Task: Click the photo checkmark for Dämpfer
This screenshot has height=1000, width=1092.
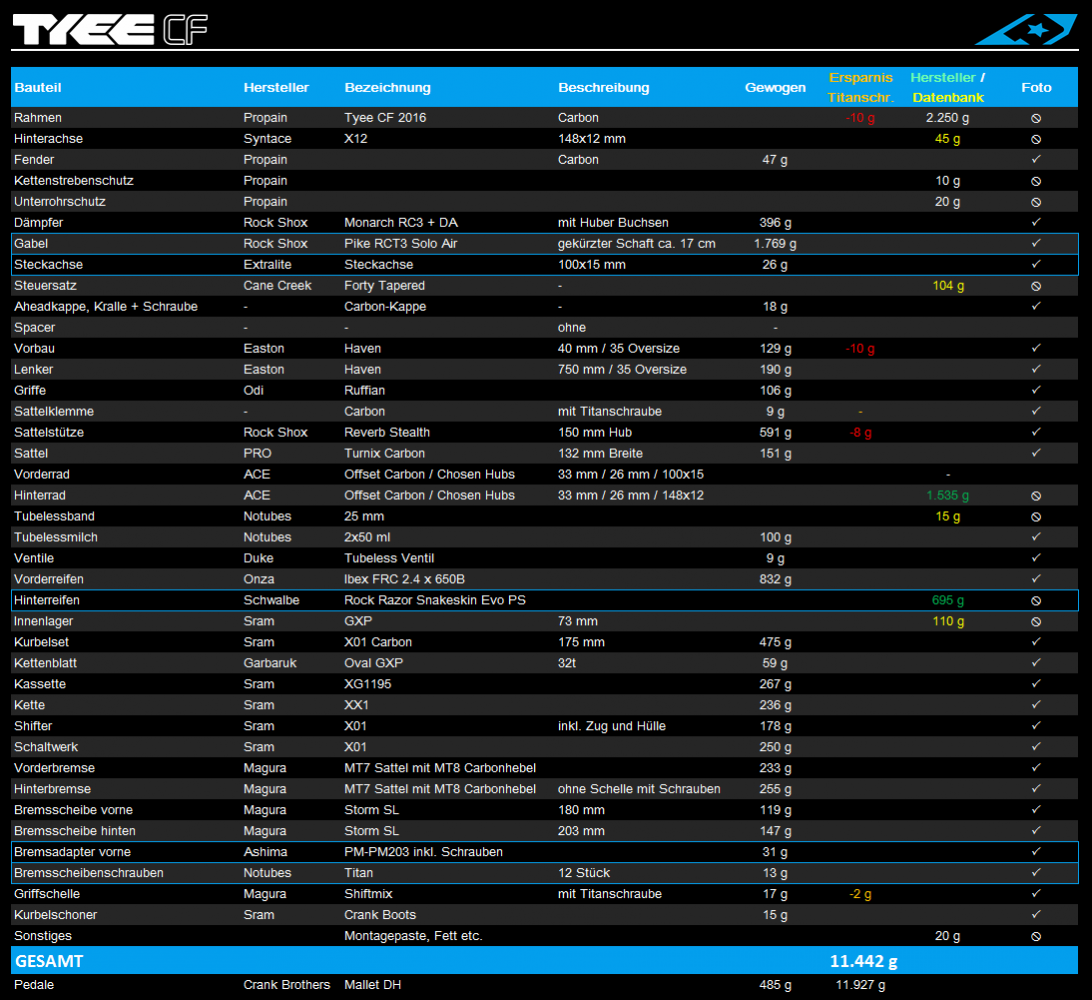Action: (1036, 222)
